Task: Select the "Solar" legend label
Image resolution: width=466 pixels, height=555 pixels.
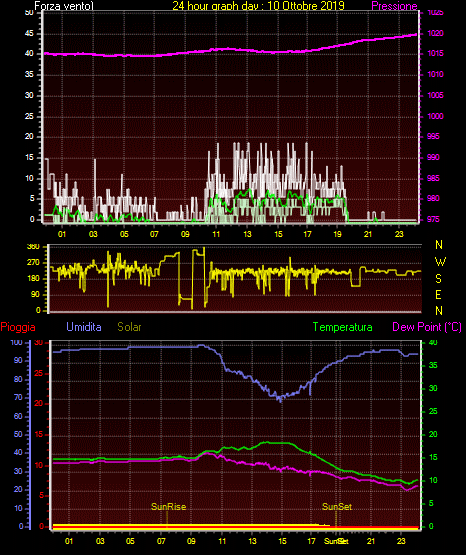Action: [129, 327]
